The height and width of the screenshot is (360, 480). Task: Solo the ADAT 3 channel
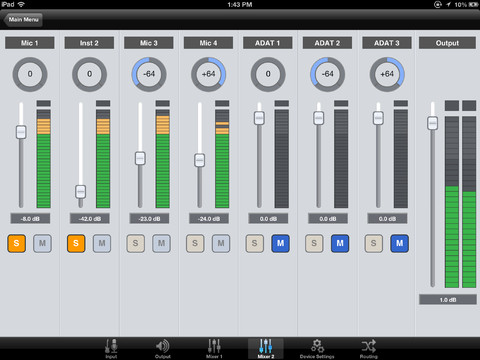coord(374,243)
